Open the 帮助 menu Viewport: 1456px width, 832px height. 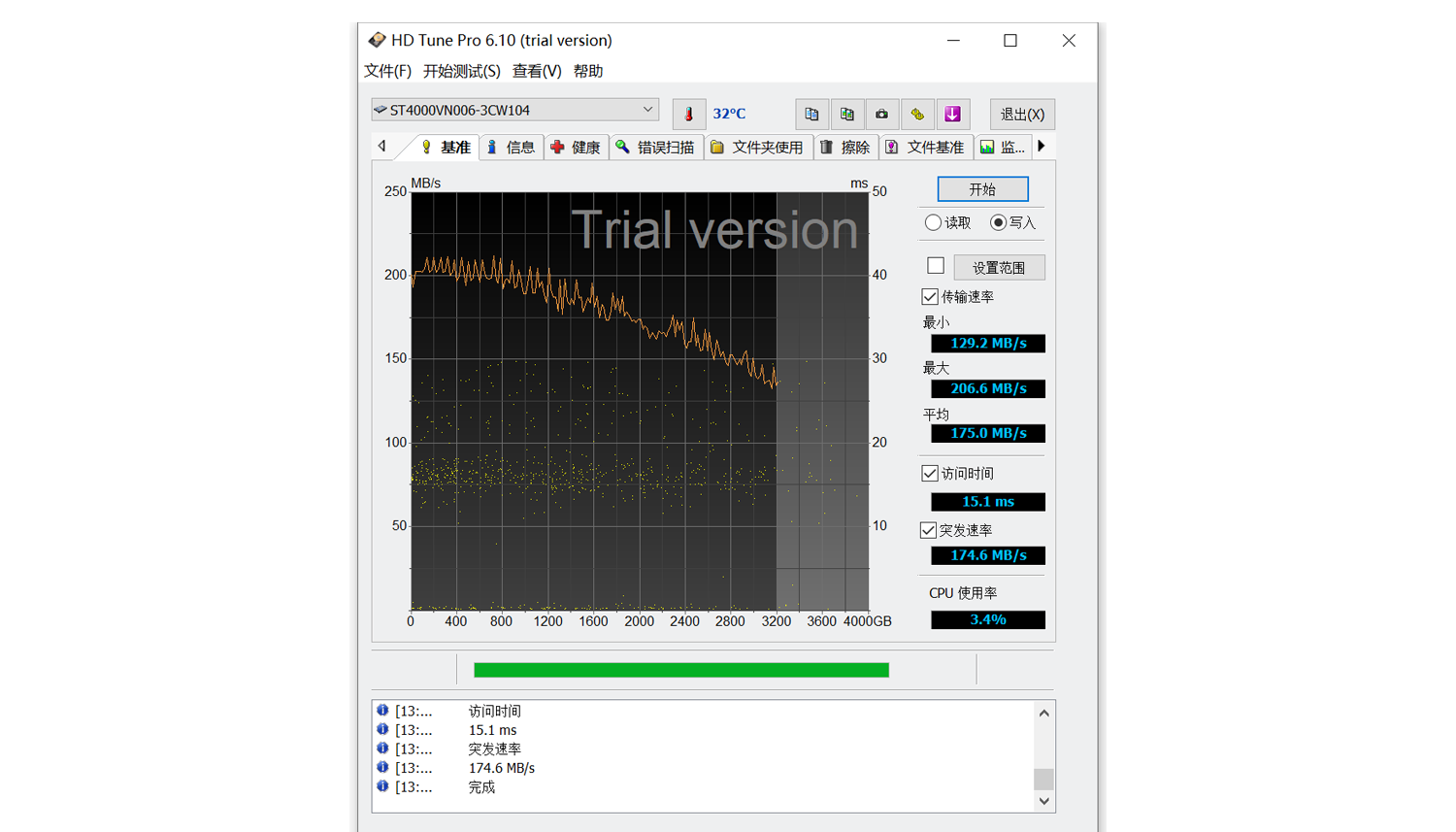tap(588, 71)
